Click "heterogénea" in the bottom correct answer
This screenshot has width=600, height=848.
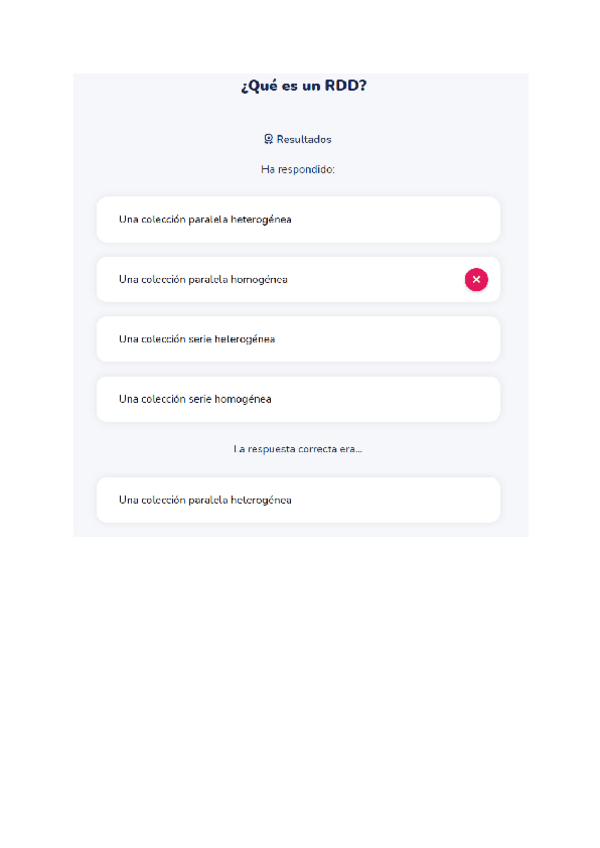click(261, 500)
